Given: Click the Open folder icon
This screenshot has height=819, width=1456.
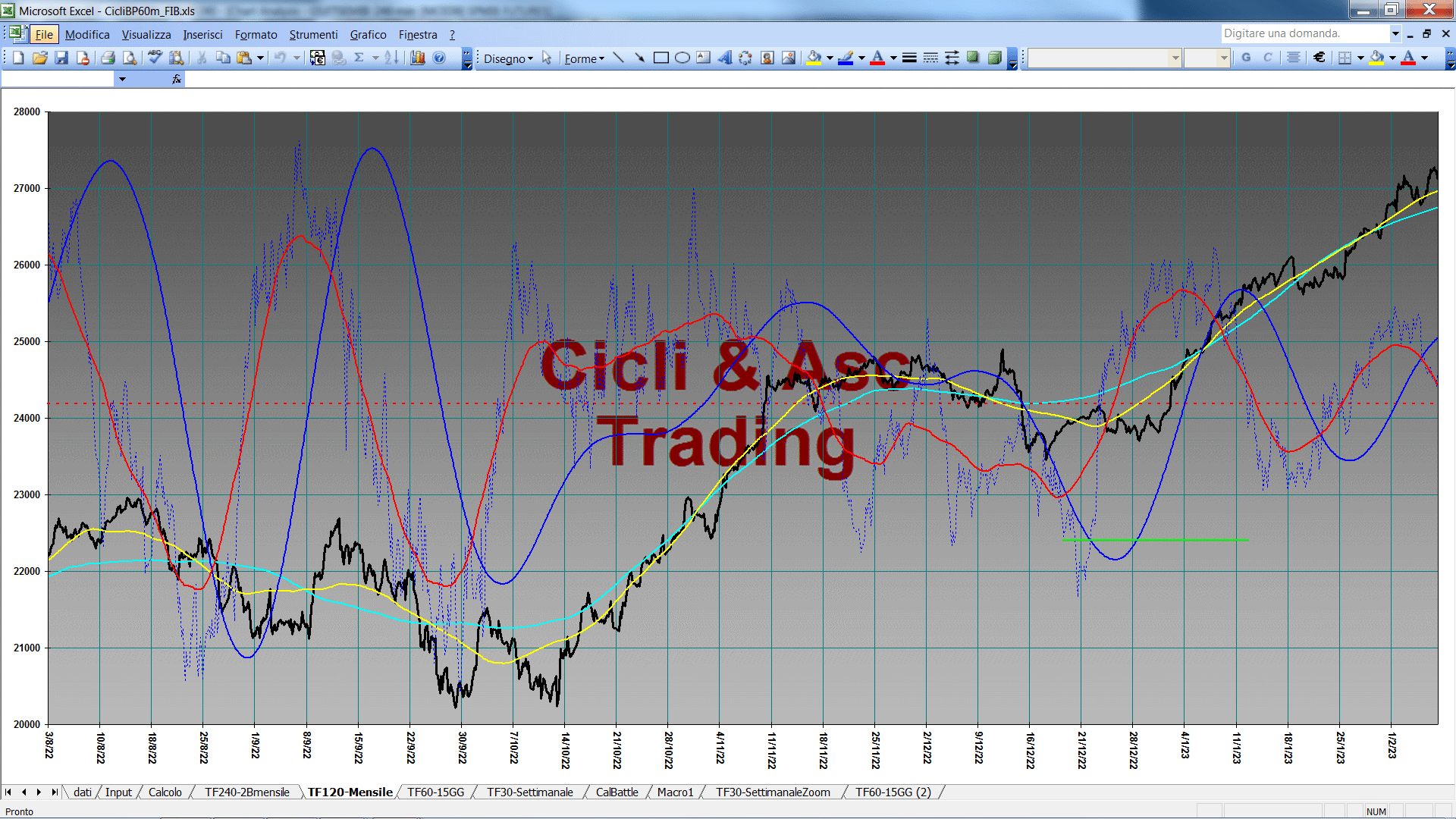Looking at the screenshot, I should (x=40, y=58).
